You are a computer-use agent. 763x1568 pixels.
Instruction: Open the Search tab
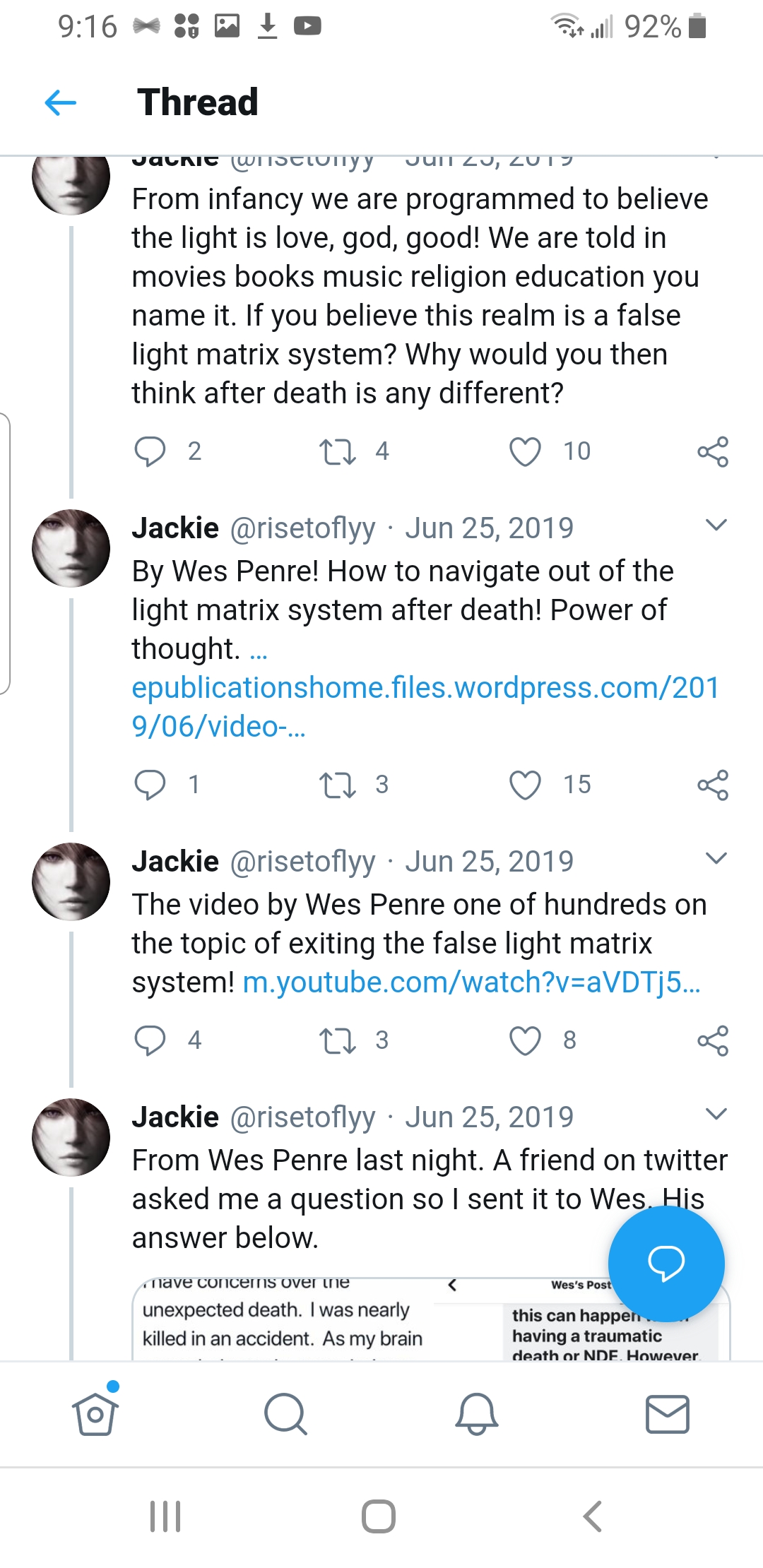(x=285, y=1414)
